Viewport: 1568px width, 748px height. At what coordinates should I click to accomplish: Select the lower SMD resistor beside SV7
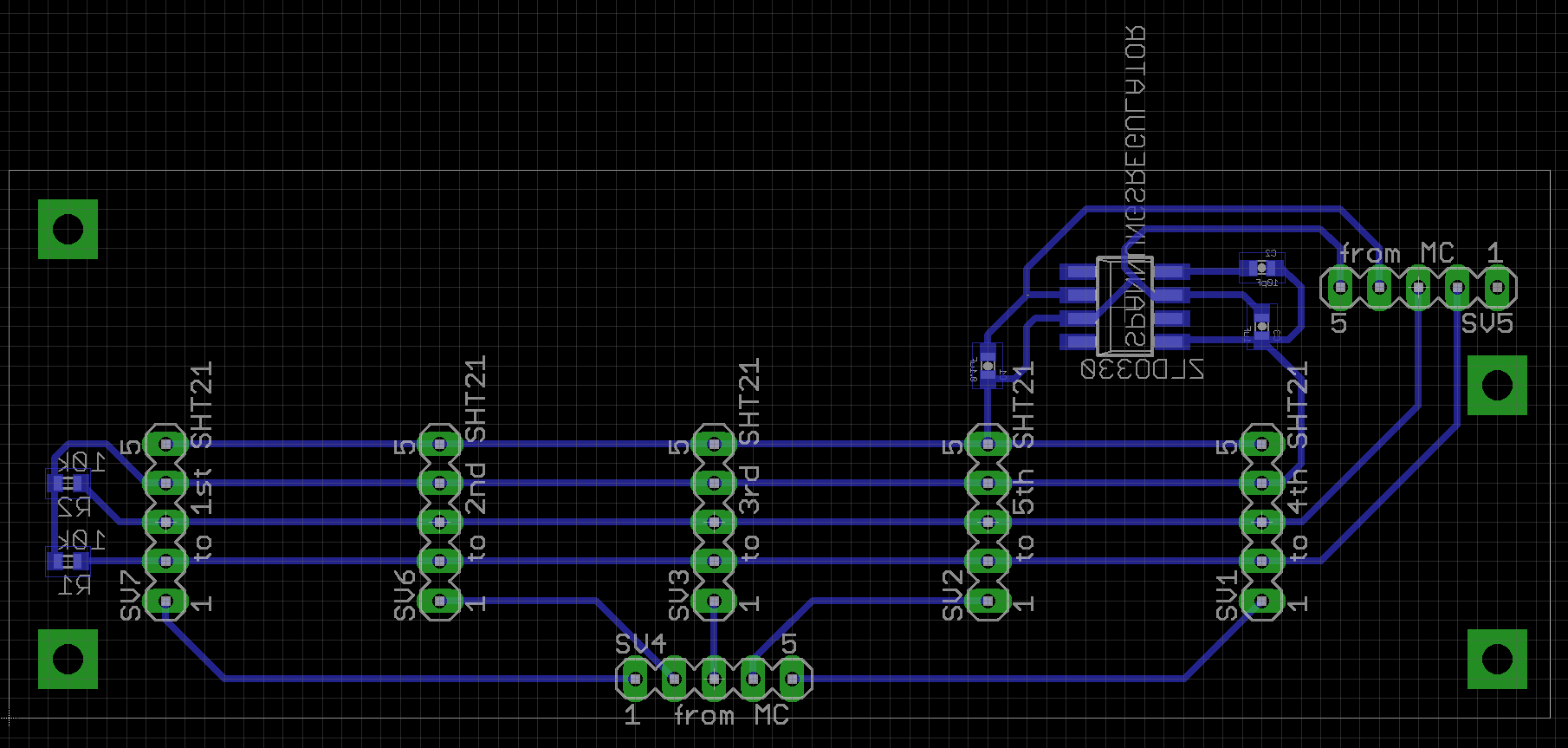pyautogui.click(x=68, y=561)
